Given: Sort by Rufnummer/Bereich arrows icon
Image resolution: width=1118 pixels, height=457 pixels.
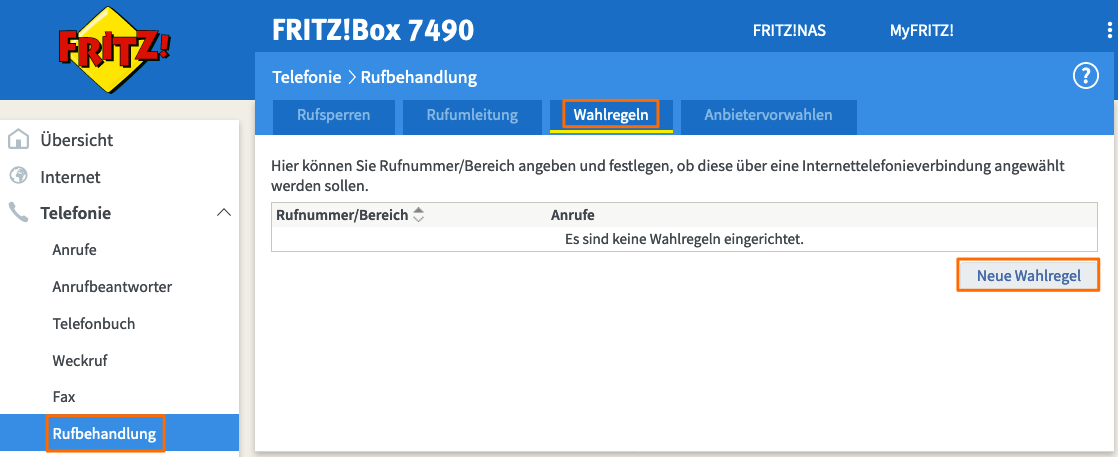Looking at the screenshot, I should point(419,215).
